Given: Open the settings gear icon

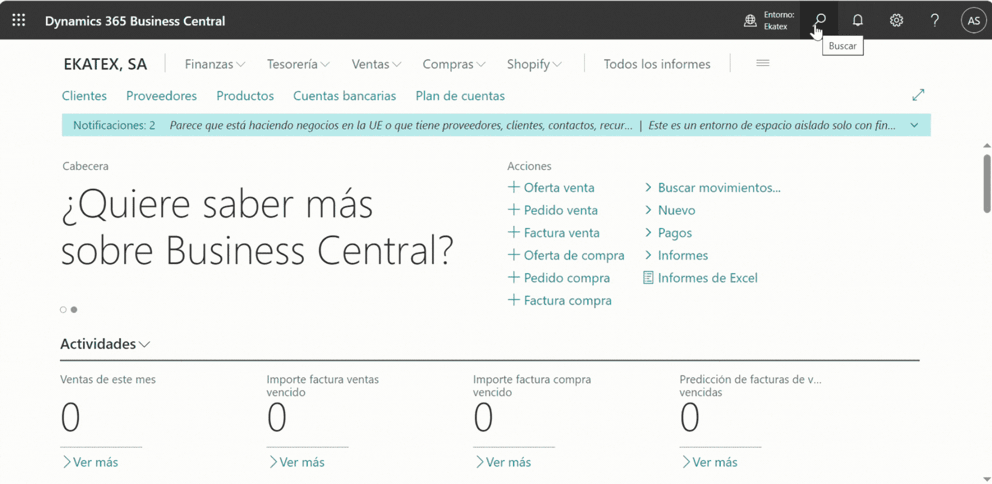Looking at the screenshot, I should (896, 20).
